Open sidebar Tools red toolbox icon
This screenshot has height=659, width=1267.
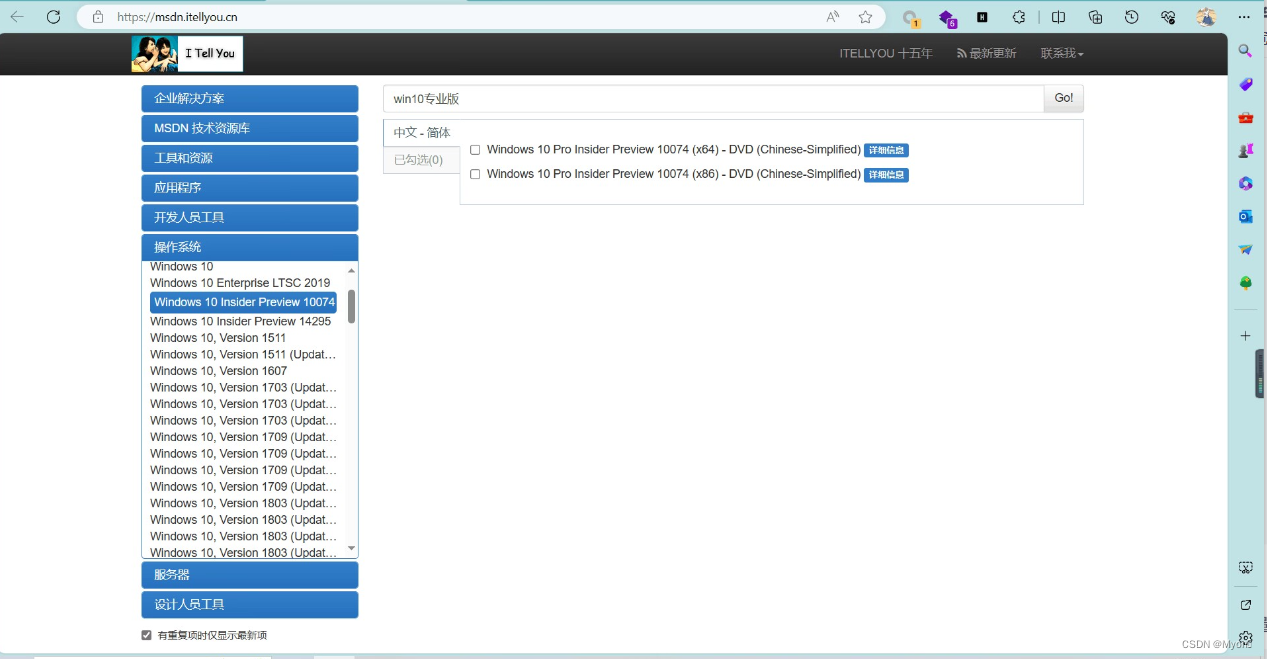[1245, 117]
